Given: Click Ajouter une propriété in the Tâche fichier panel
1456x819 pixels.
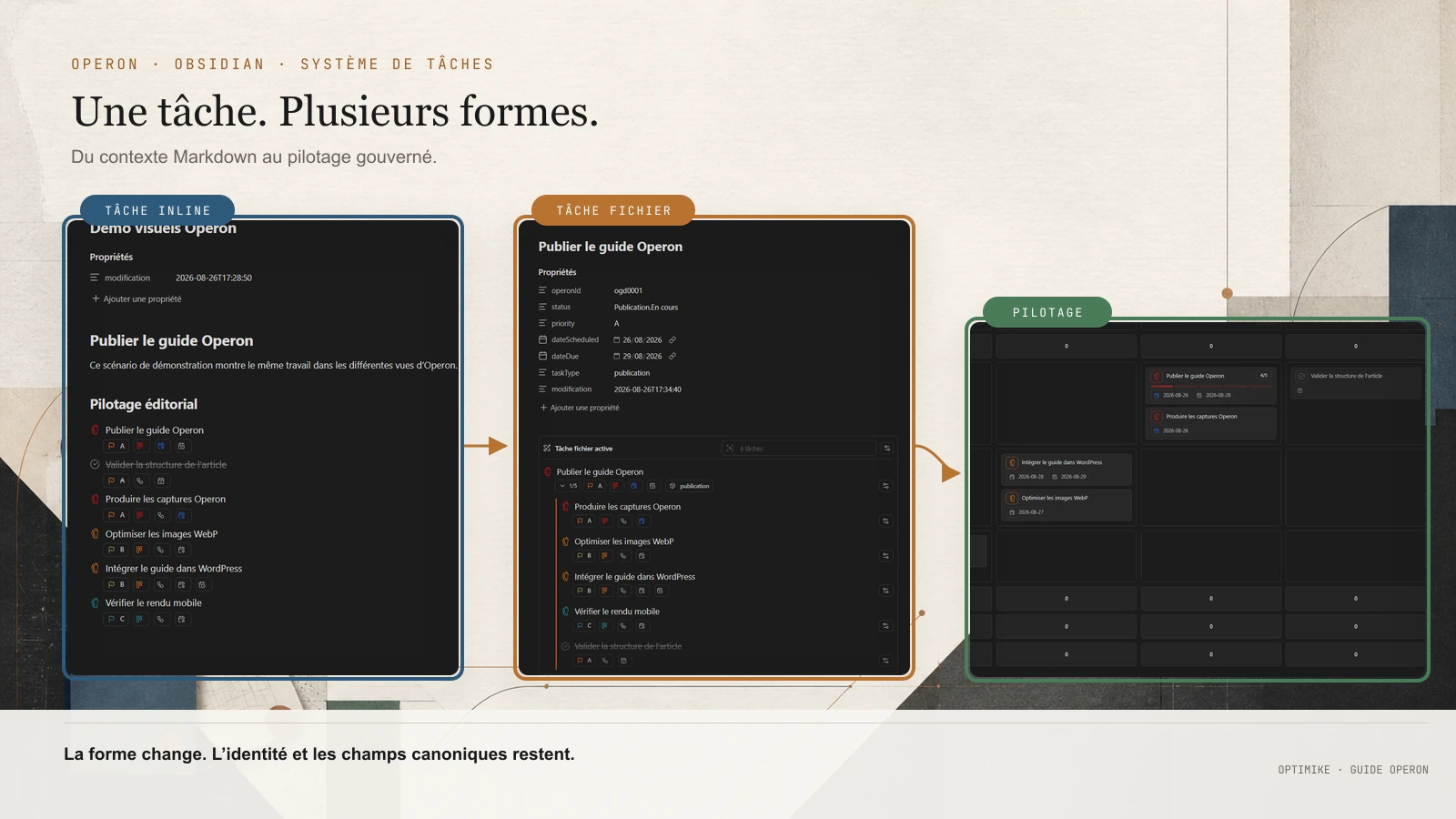Looking at the screenshot, I should tap(580, 408).
